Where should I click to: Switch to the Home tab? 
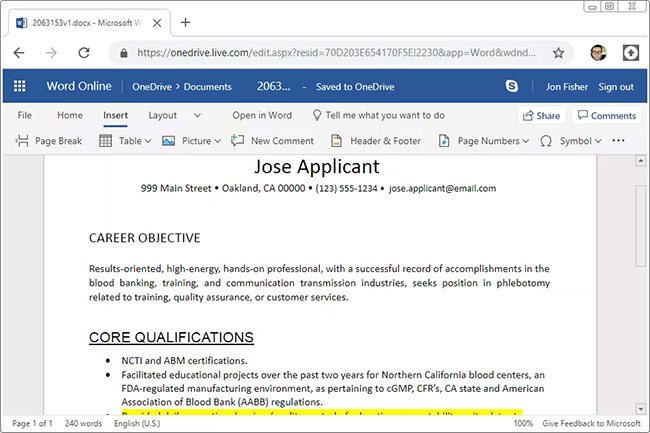tap(70, 115)
